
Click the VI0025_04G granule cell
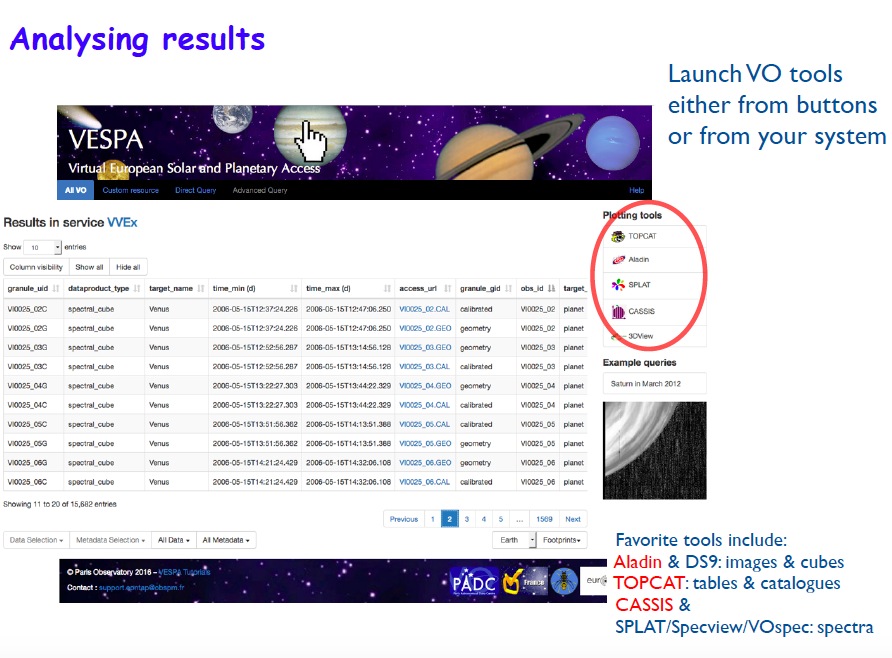[x=34, y=386]
